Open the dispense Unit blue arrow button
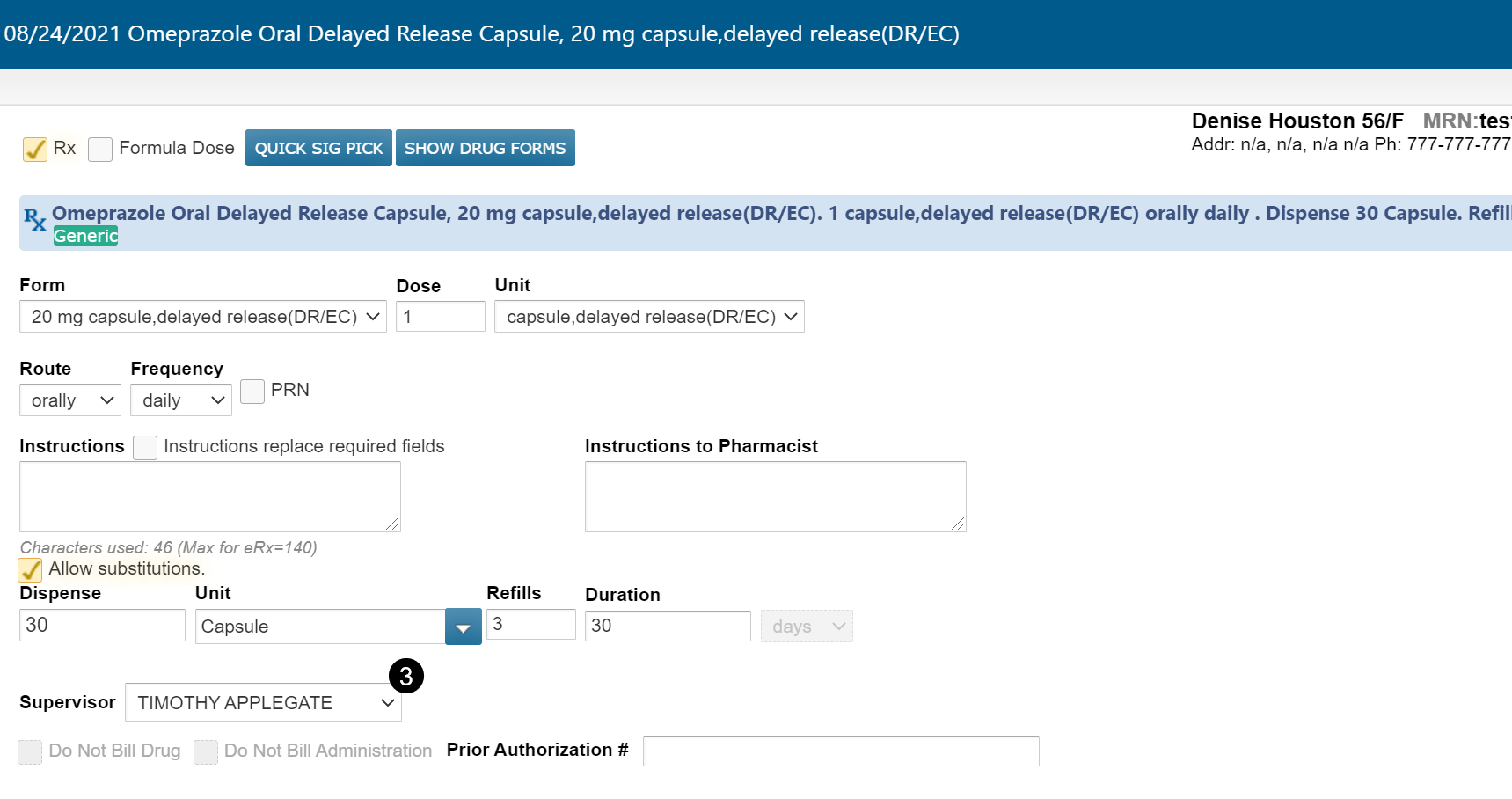Viewport: 1512px width, 799px height. (x=463, y=627)
